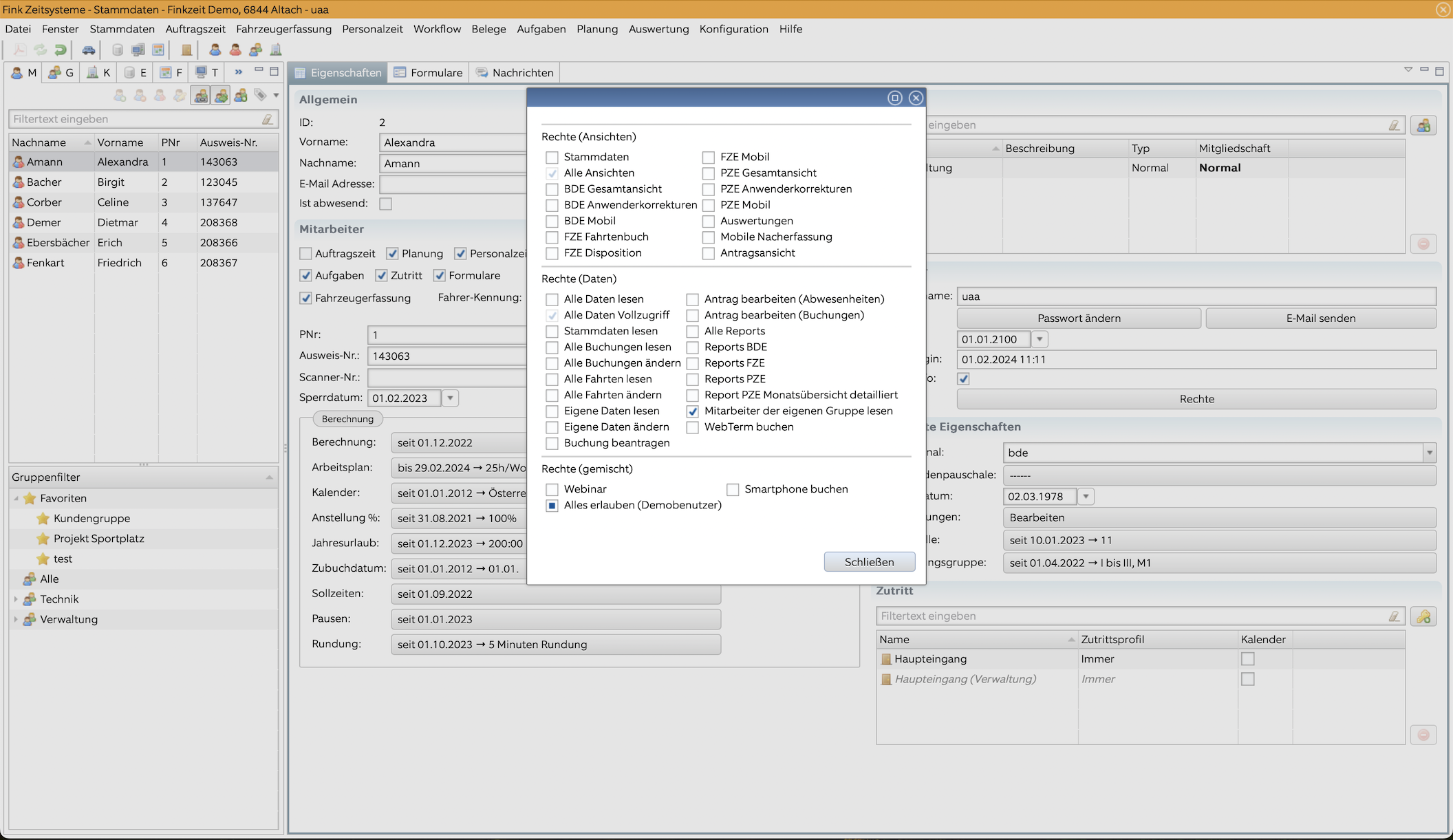Click the red remove icon beside group table
The height and width of the screenshot is (840, 1453).
click(x=1423, y=244)
